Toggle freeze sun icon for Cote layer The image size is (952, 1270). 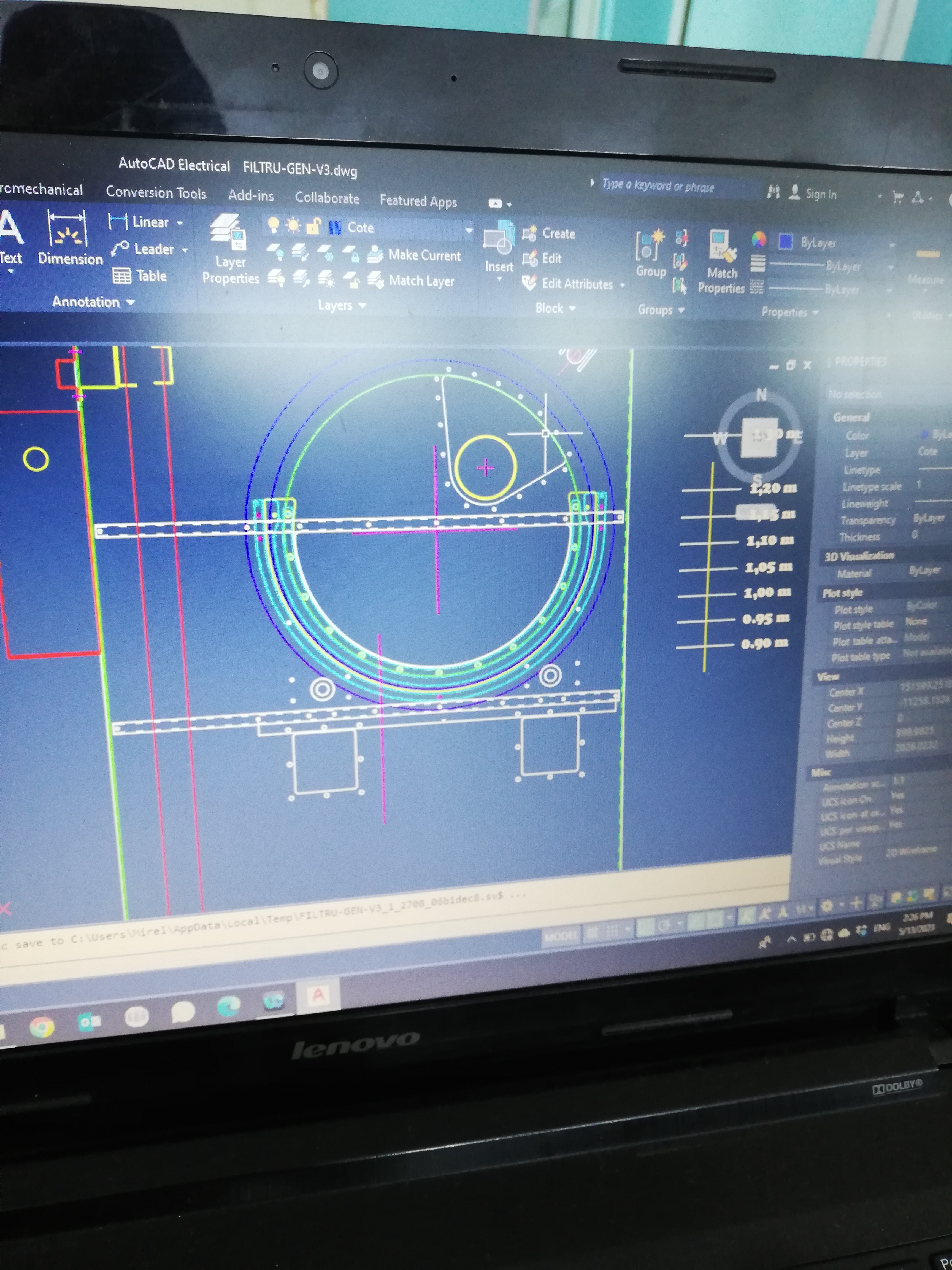point(293,226)
